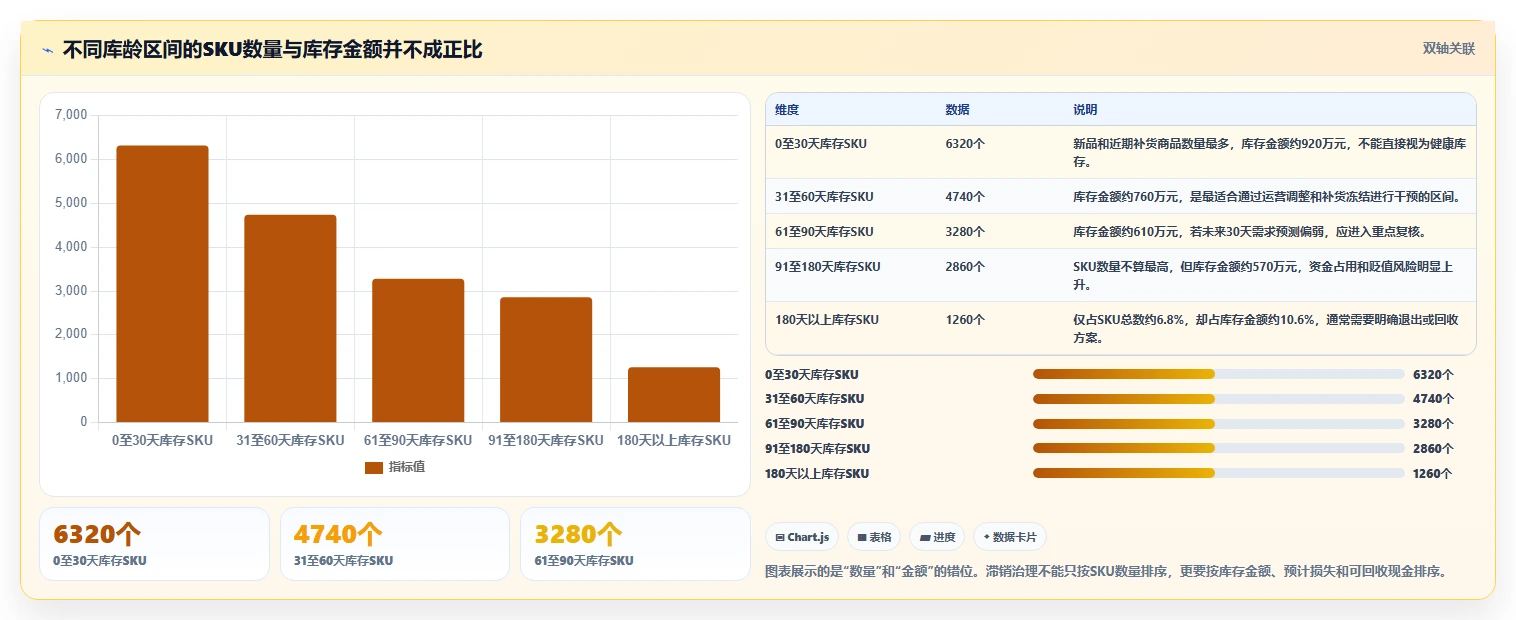Click the progress bar showing 4740个
Viewport: 1516px width, 620px height.
click(1219, 398)
